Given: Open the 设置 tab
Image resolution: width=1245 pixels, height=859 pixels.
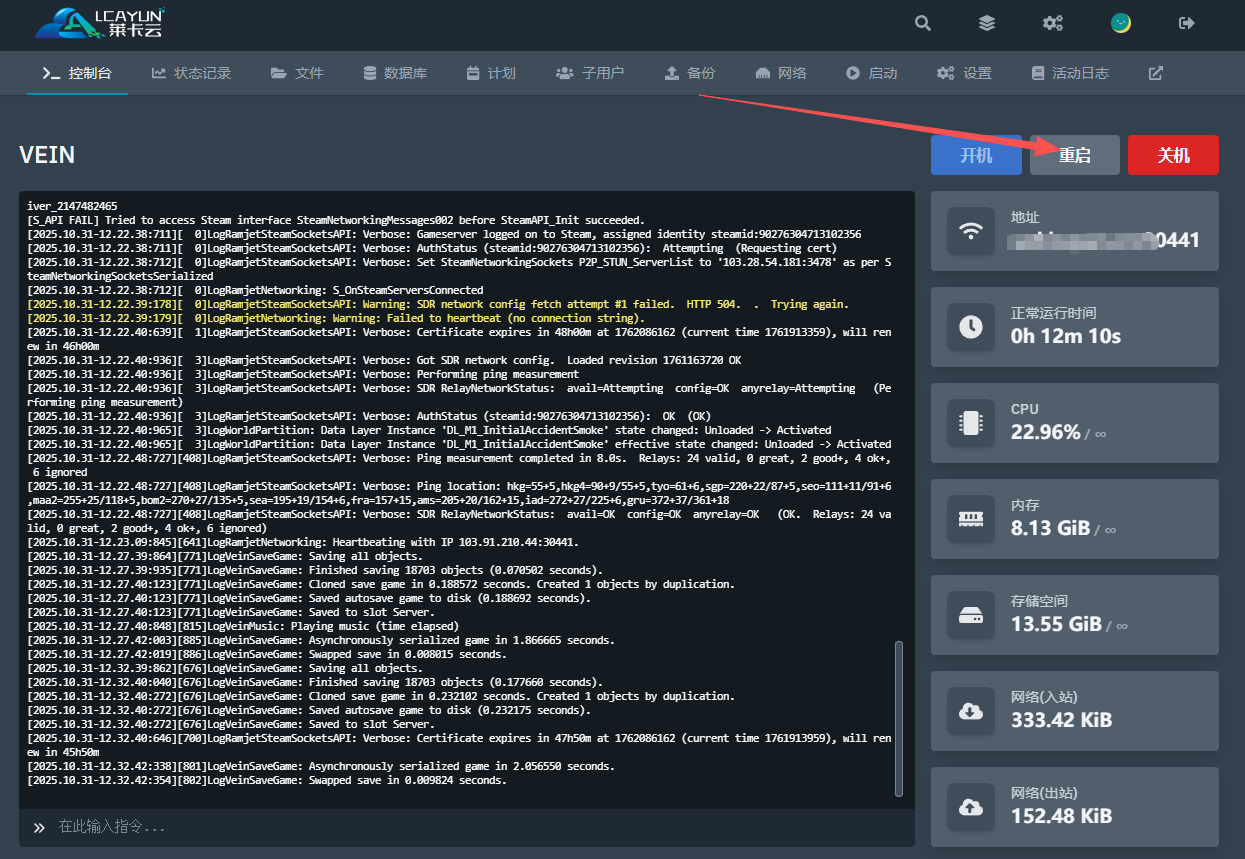Looking at the screenshot, I should coord(965,73).
